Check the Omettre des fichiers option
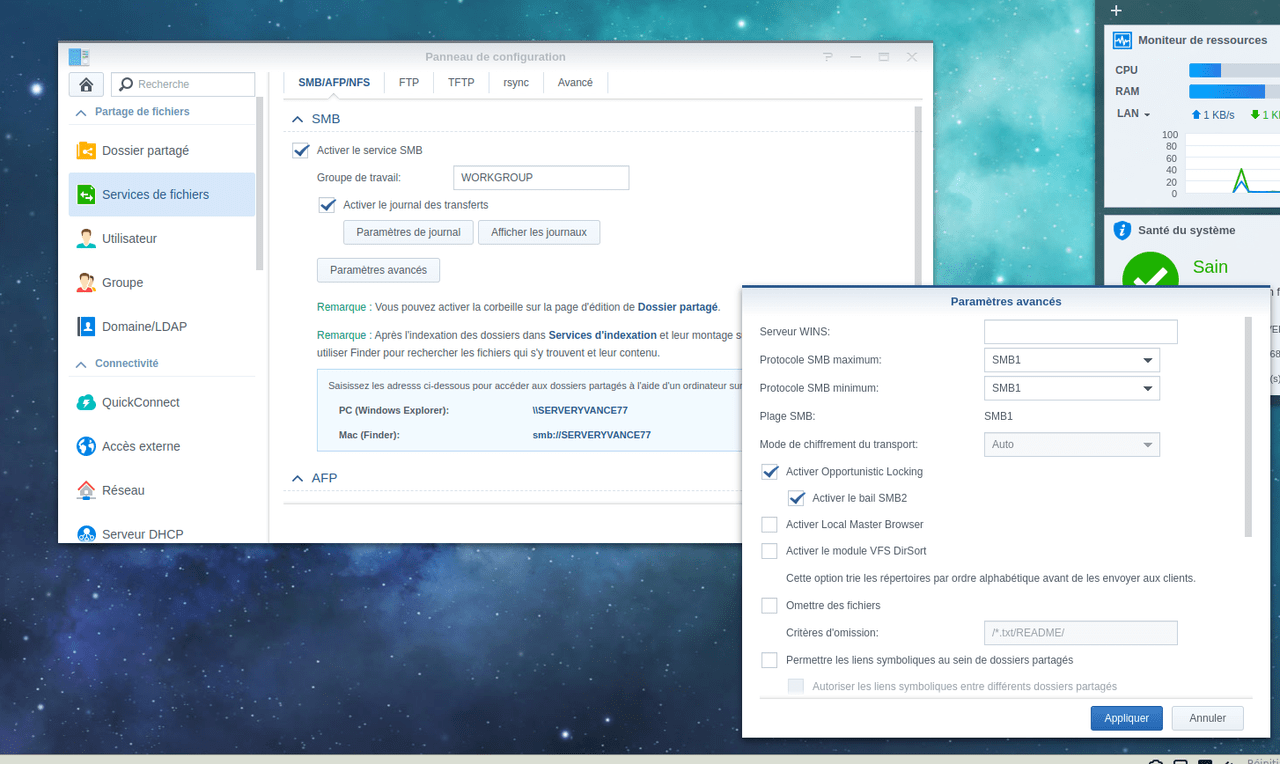 (x=769, y=605)
